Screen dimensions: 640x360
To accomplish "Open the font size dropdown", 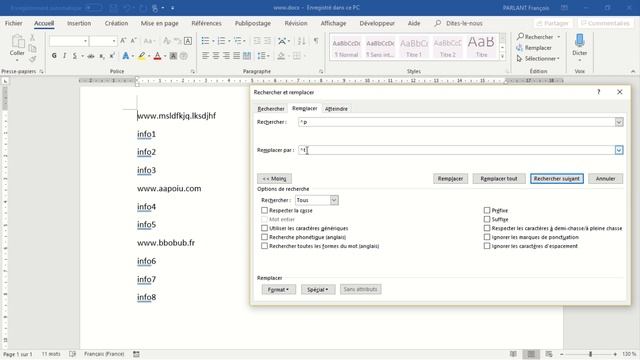I will point(113,41).
